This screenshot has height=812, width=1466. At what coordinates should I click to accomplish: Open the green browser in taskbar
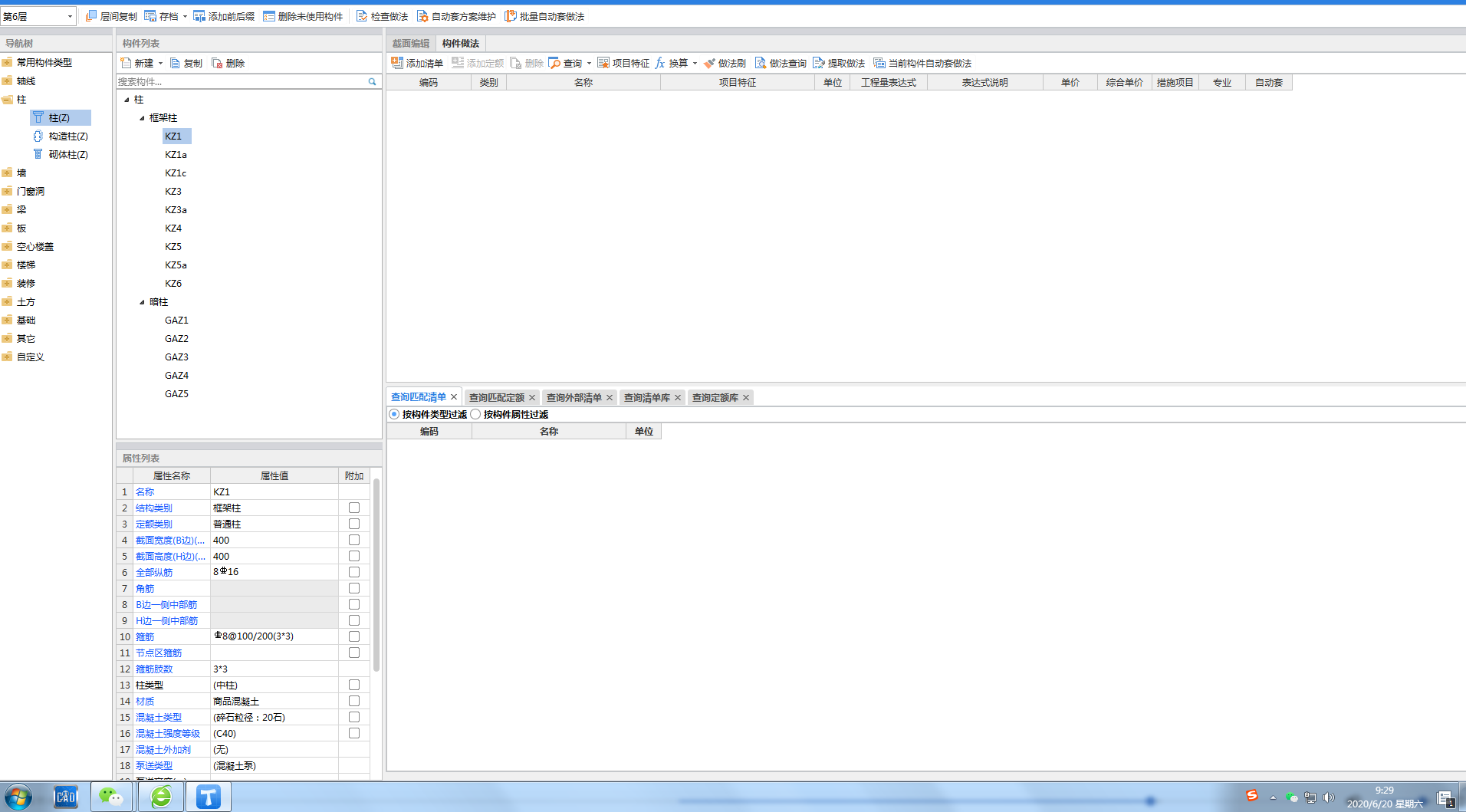click(161, 797)
